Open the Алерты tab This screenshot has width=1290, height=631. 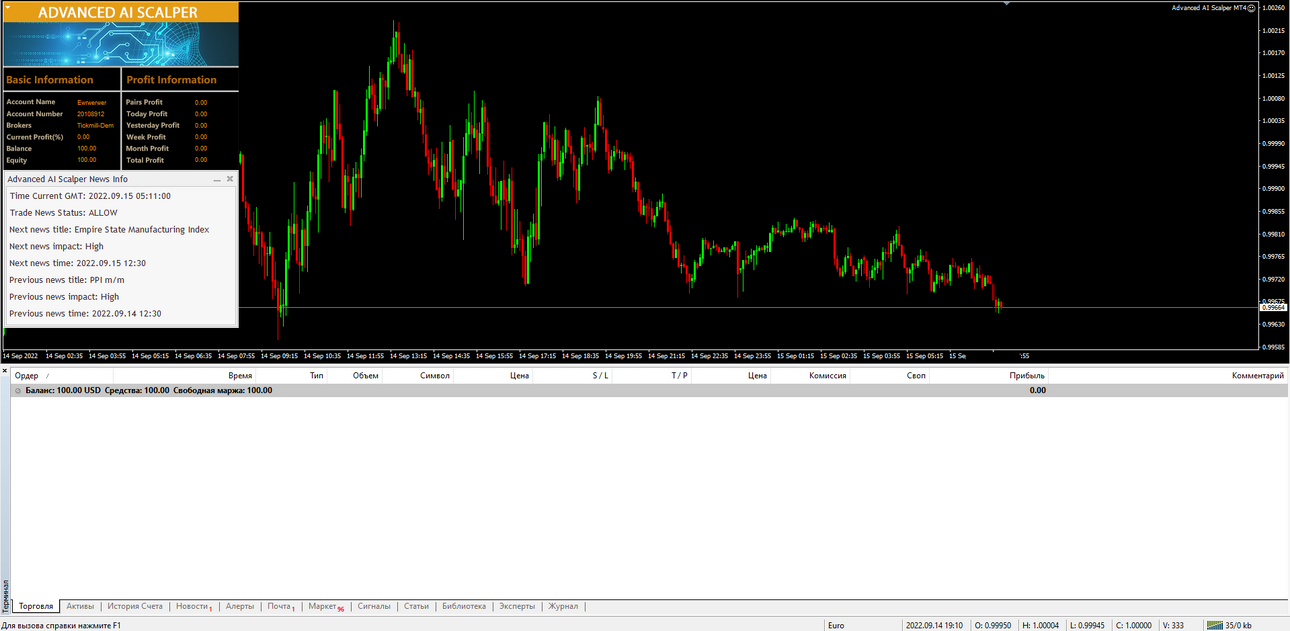click(x=240, y=606)
